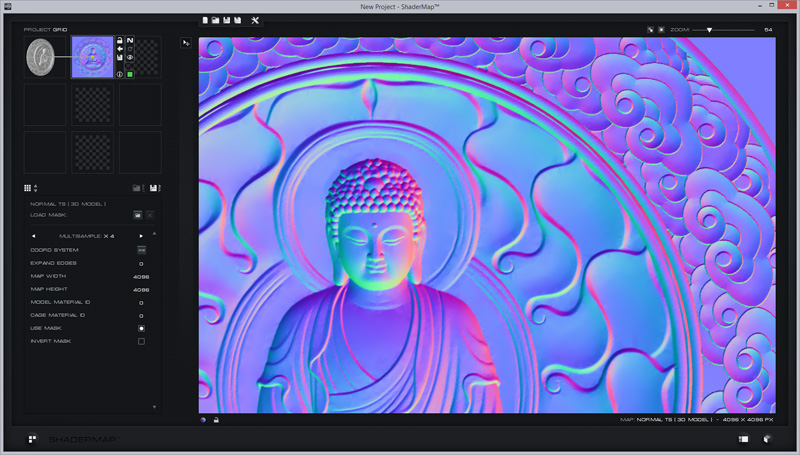Click the Cage Material ID value

click(x=141, y=316)
